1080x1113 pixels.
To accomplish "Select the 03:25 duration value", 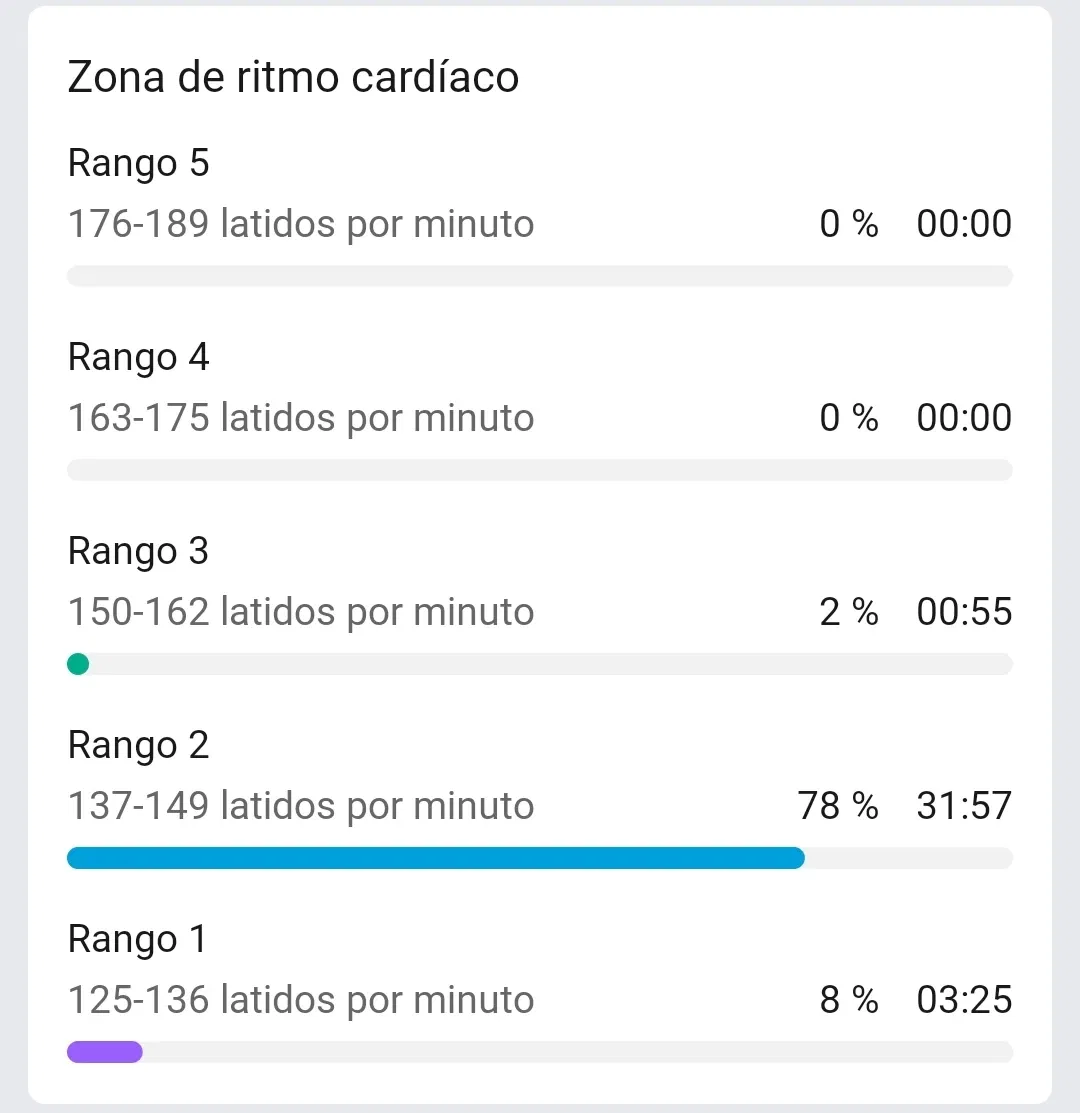I will [964, 1000].
